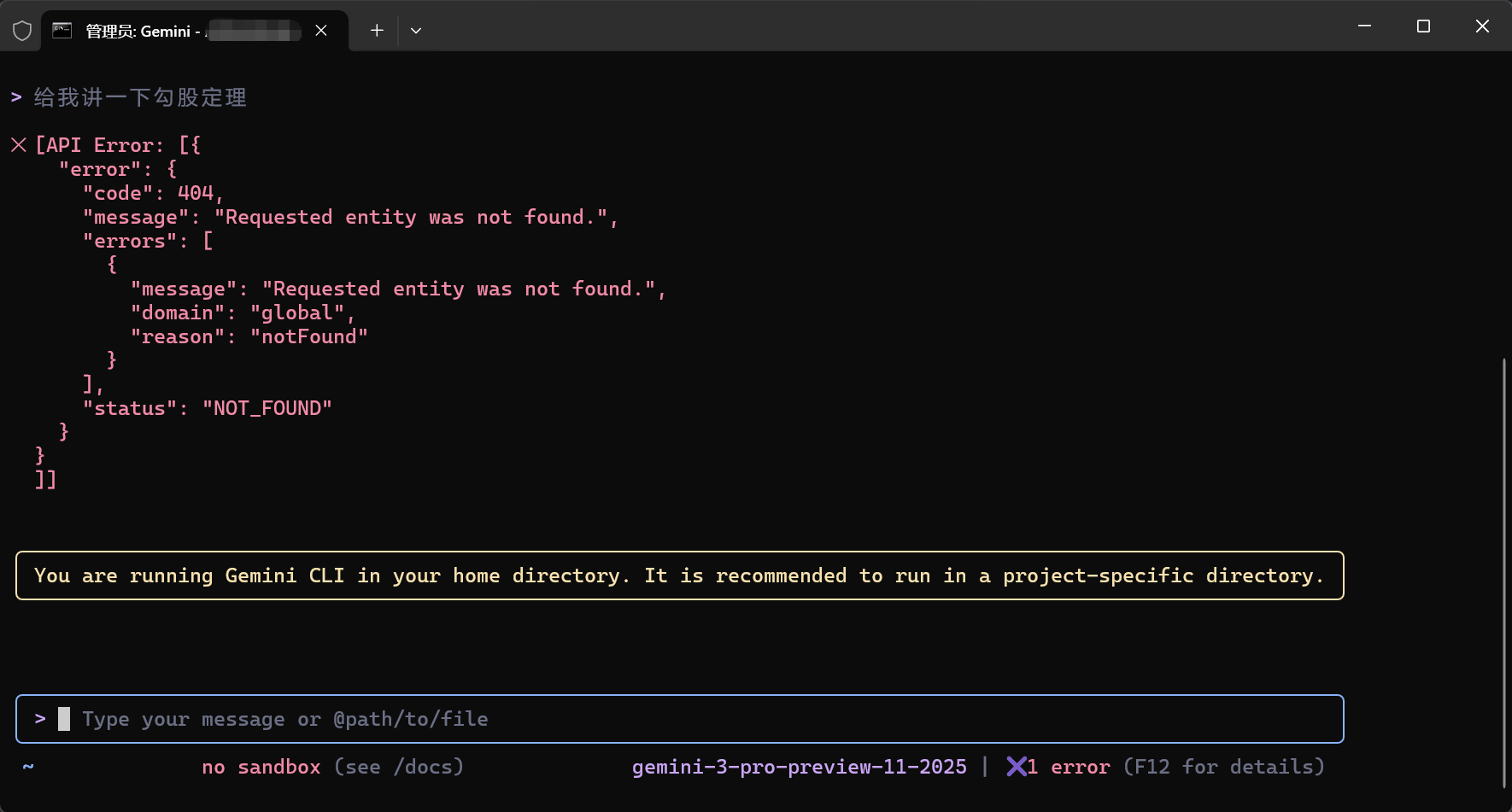1512x812 pixels.
Task: Click the error X mark next to the prompt 给我讲一下勾股定理
Action: tap(18, 144)
